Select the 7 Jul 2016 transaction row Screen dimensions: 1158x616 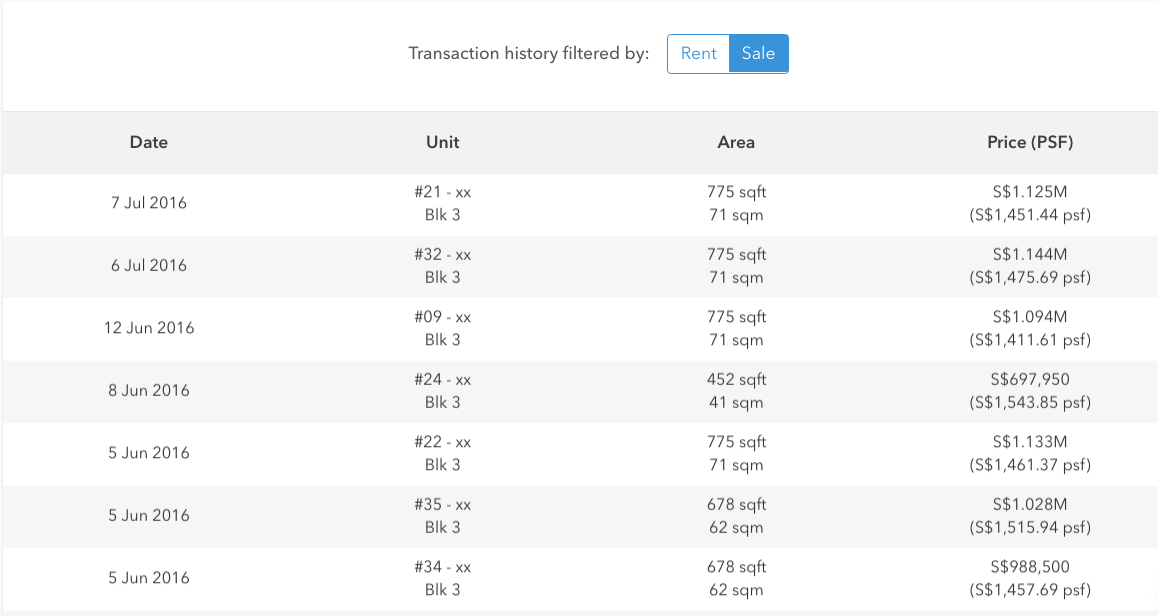point(148,203)
